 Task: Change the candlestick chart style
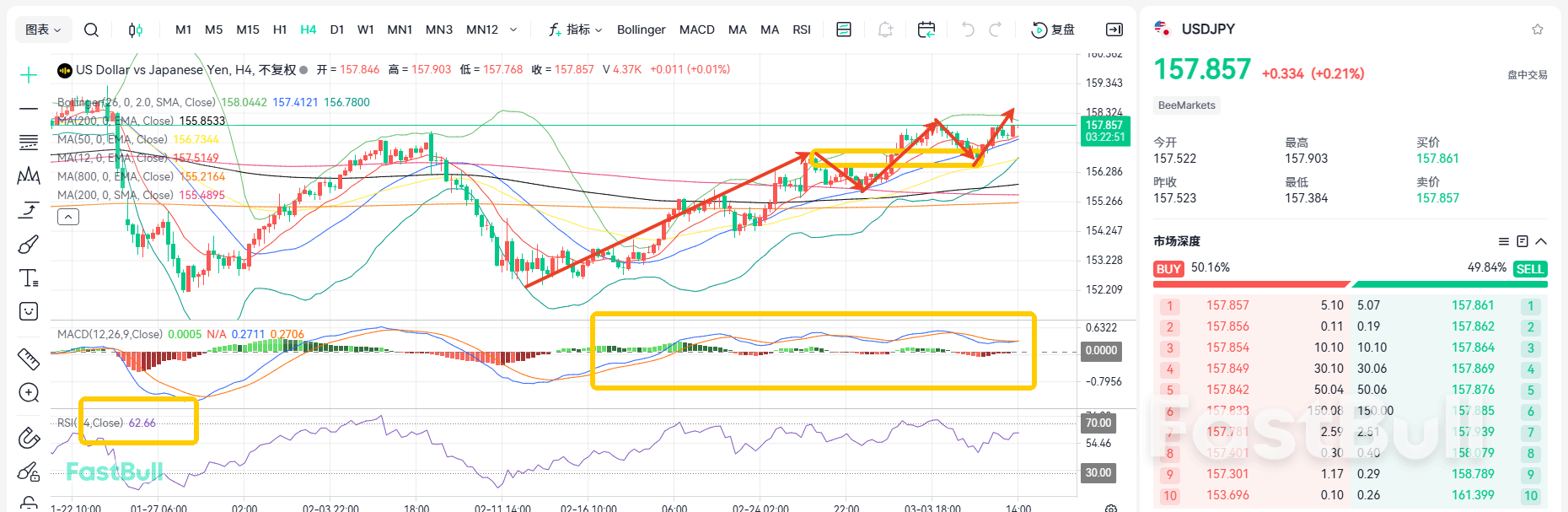click(x=135, y=30)
